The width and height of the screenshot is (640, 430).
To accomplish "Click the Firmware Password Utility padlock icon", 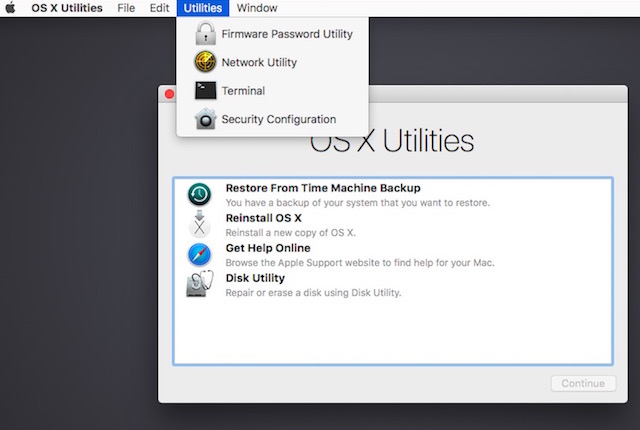I will (x=205, y=34).
